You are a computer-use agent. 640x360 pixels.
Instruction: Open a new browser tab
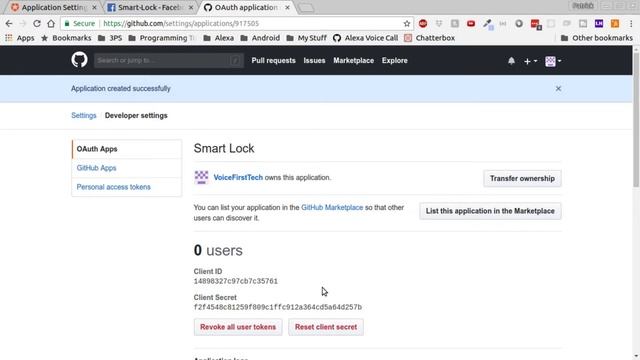[x=306, y=7]
